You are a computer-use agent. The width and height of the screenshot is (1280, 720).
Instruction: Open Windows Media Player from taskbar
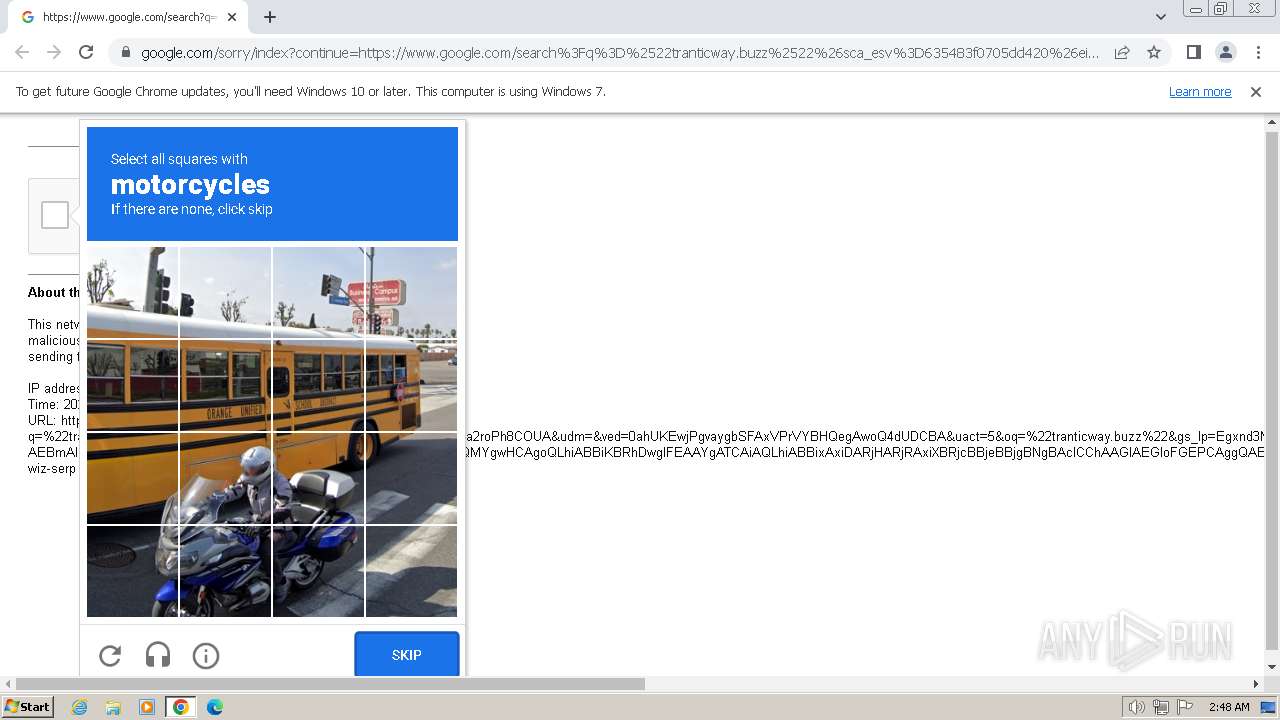pos(147,707)
